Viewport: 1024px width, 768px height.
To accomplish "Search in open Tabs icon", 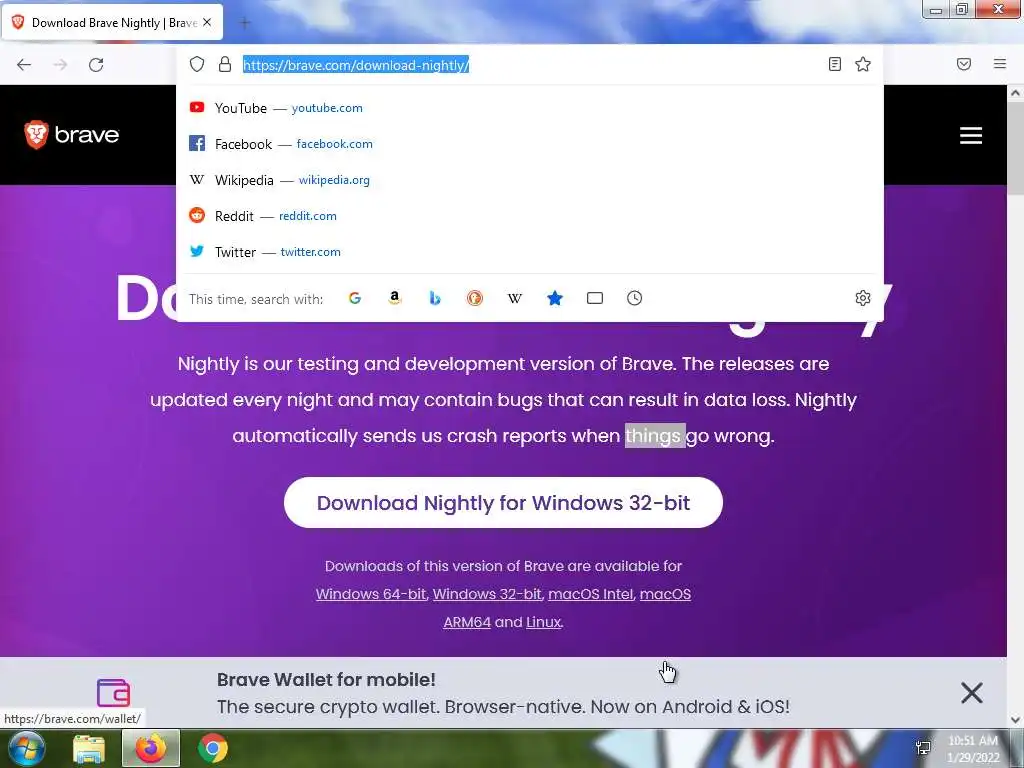I will tap(595, 298).
